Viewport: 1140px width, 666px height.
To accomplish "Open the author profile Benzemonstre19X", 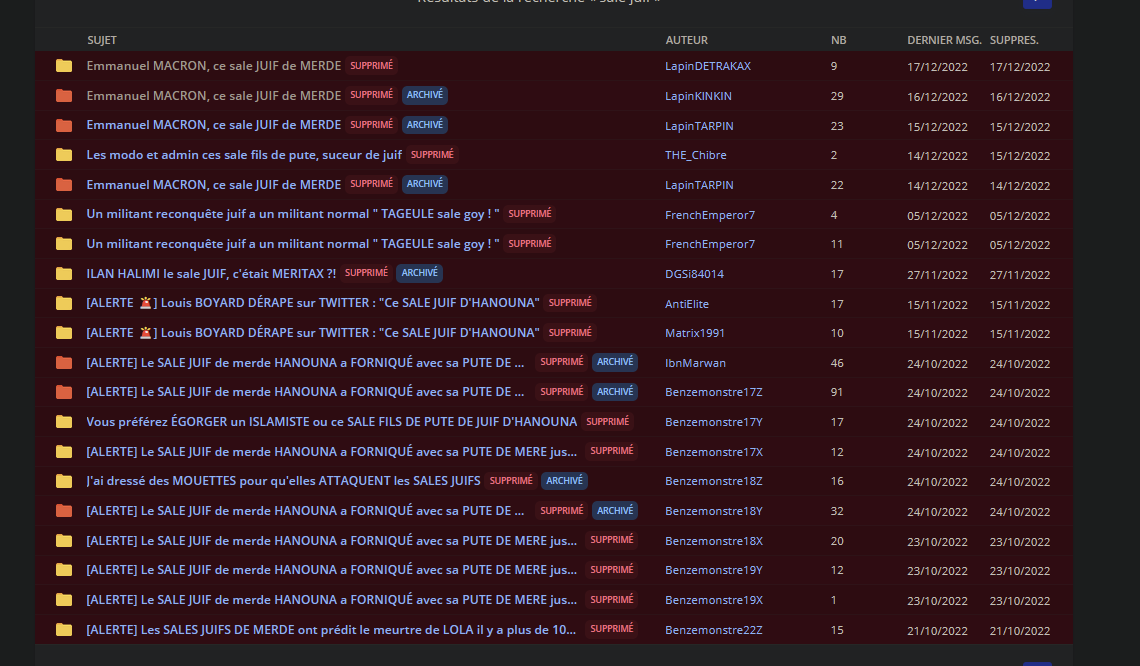I will [713, 600].
